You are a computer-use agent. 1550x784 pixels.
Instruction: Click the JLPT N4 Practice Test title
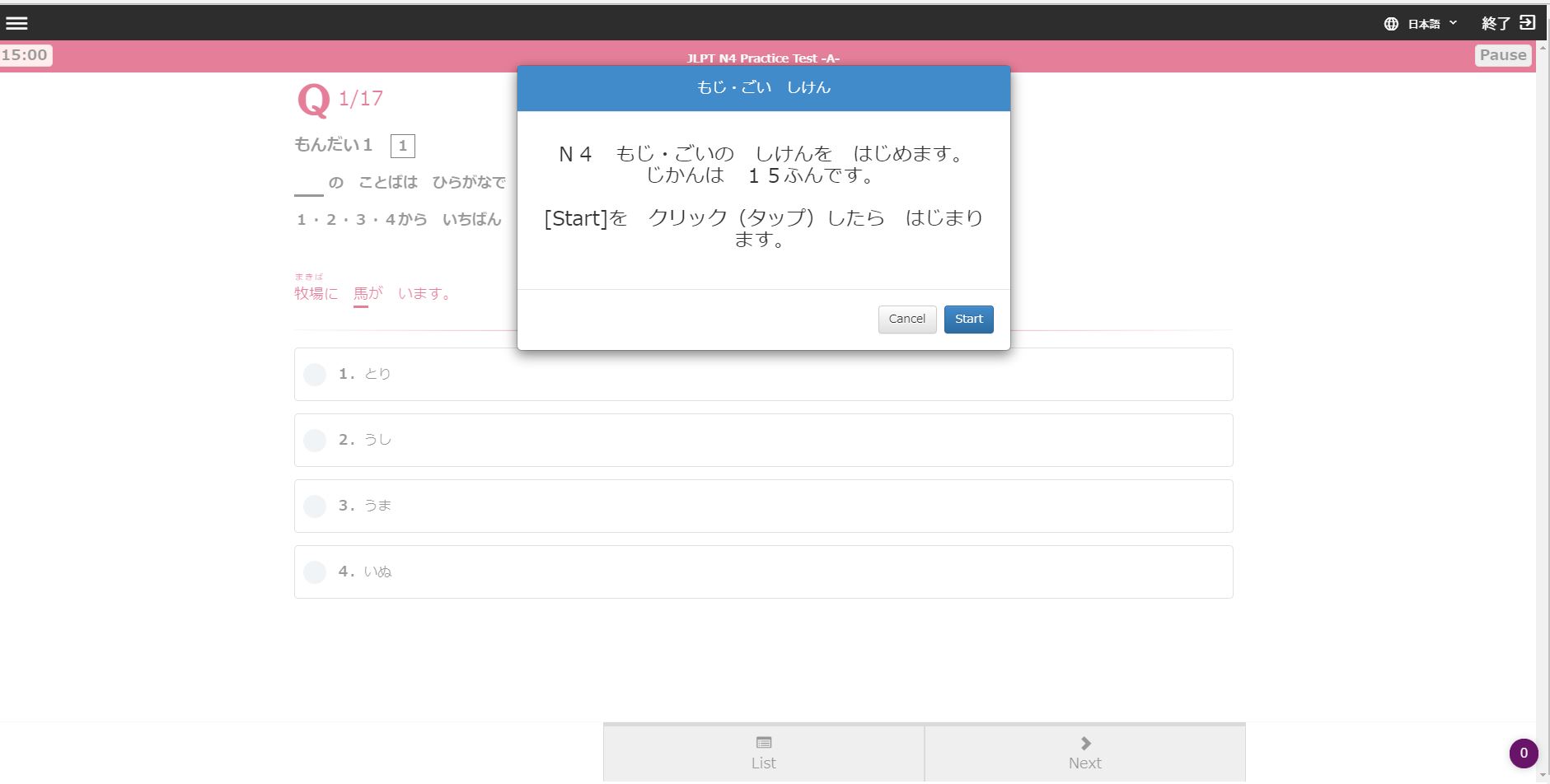[x=763, y=58]
